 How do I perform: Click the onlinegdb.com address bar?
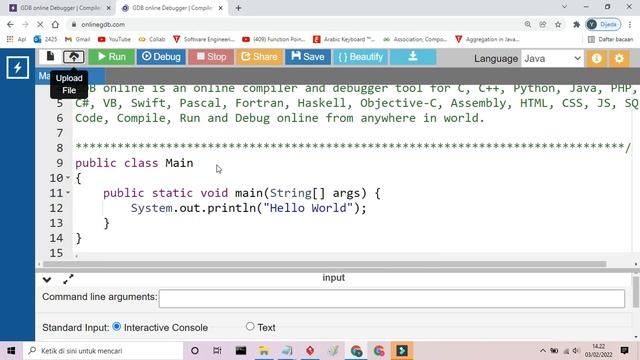pyautogui.click(x=294, y=24)
